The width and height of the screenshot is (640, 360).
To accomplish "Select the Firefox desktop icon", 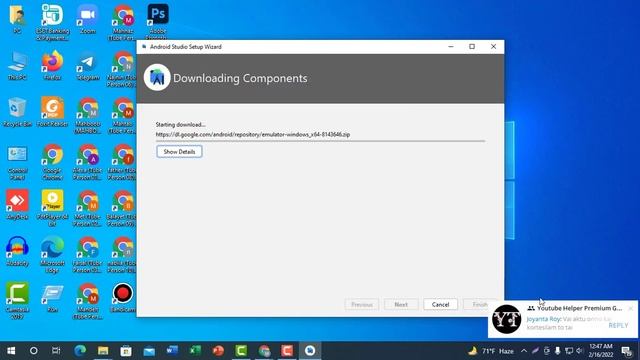I will pos(52,65).
